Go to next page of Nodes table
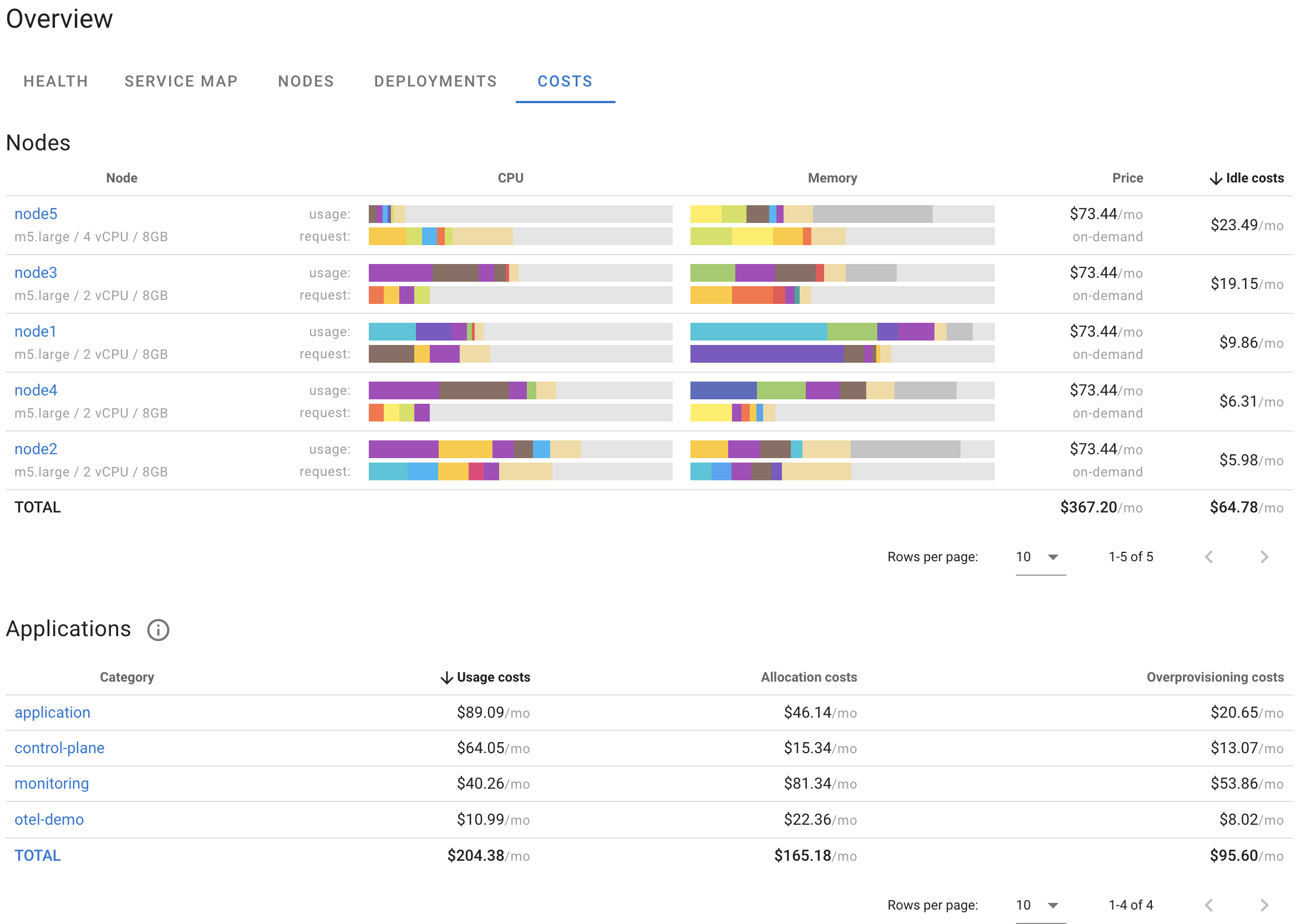 (x=1264, y=557)
